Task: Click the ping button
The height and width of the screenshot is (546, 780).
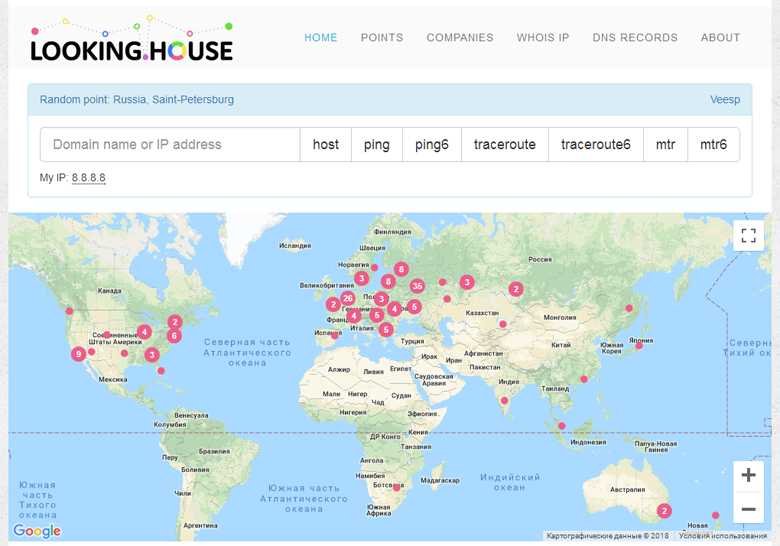Action: 377,145
